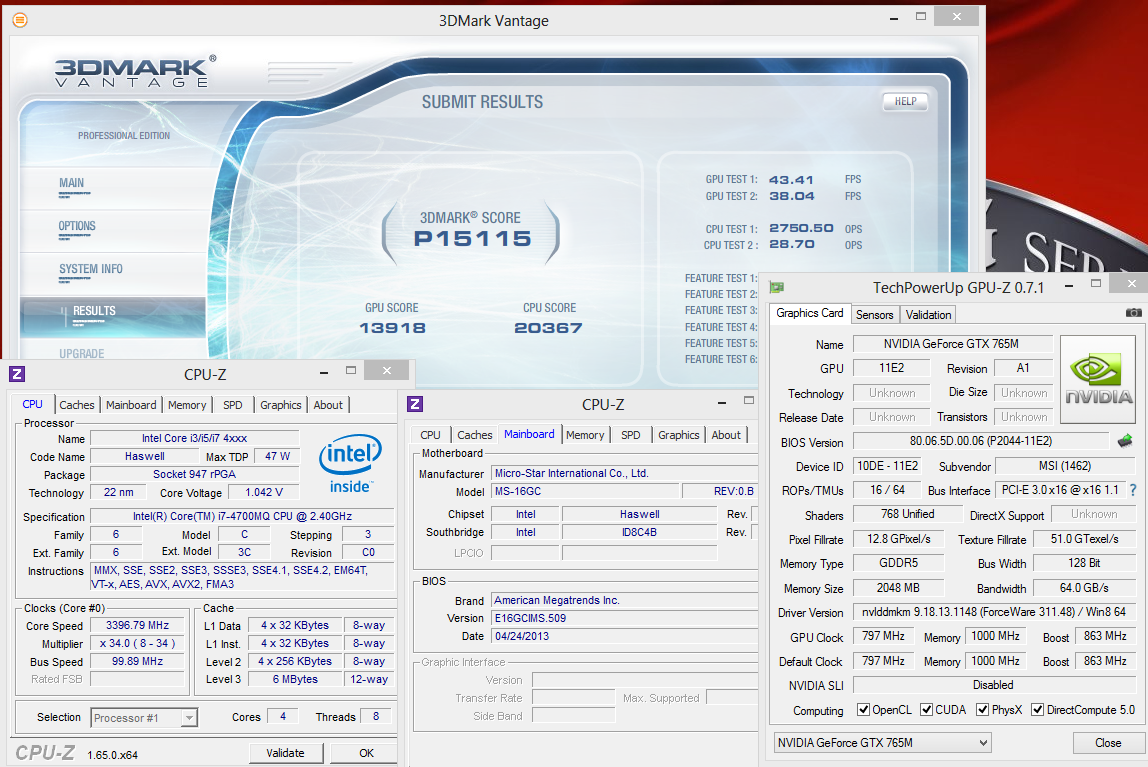Open the Memory tab in left CPU-Z
This screenshot has width=1148, height=767.
pos(187,405)
